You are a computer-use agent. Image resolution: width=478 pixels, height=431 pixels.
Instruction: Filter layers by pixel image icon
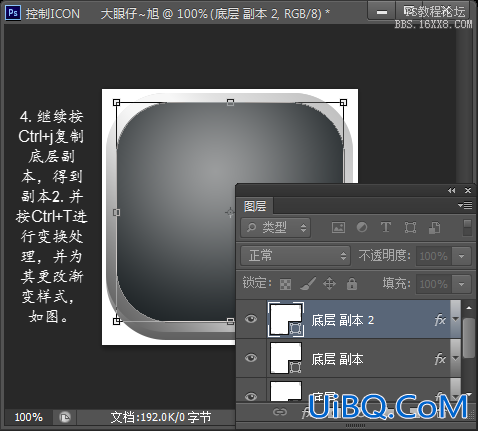(x=338, y=228)
